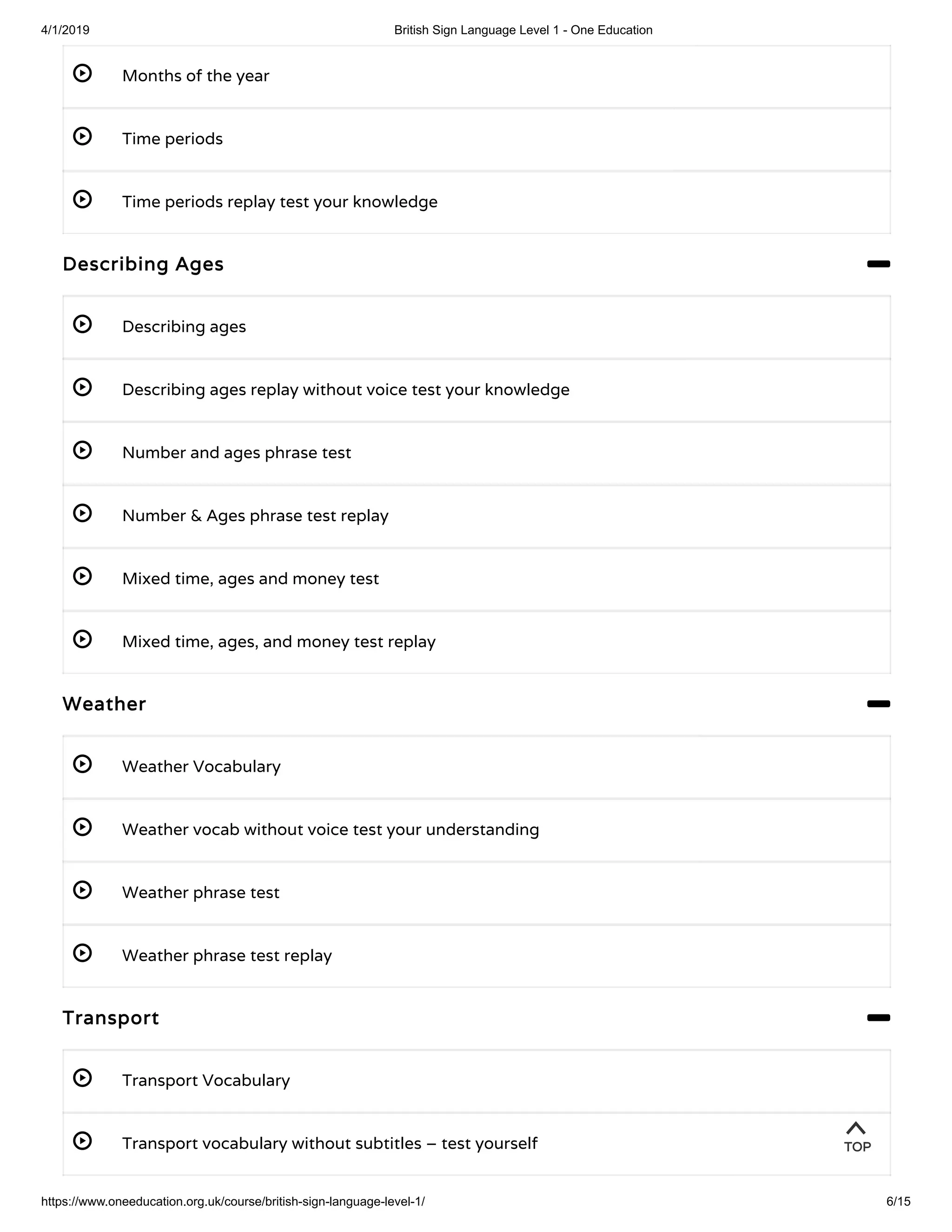Open Transport vocabulary without subtitles lesson
The width and height of the screenshot is (952, 1232).
[x=330, y=1144]
